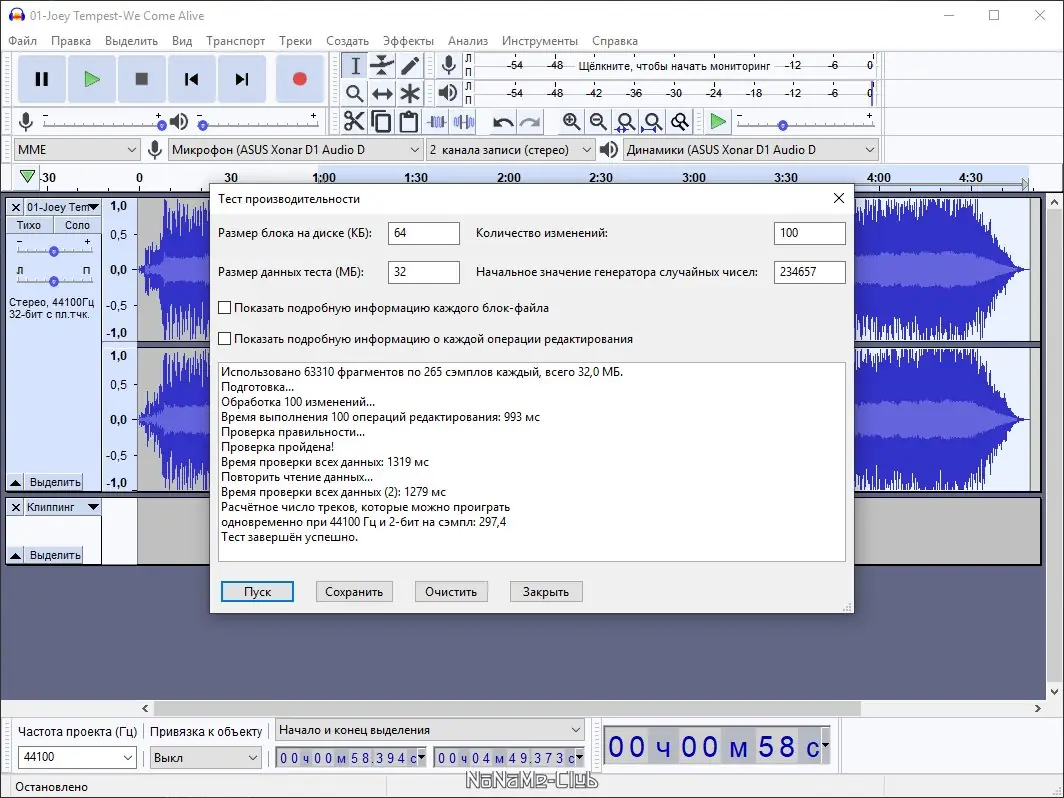
Task: Click the Cut scissors icon
Action: tap(354, 122)
